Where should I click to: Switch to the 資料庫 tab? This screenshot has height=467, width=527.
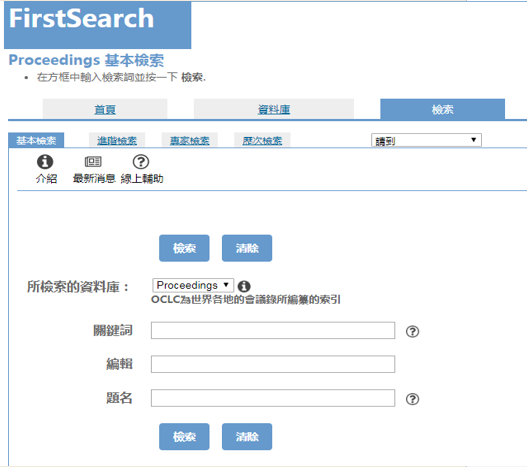click(x=274, y=109)
